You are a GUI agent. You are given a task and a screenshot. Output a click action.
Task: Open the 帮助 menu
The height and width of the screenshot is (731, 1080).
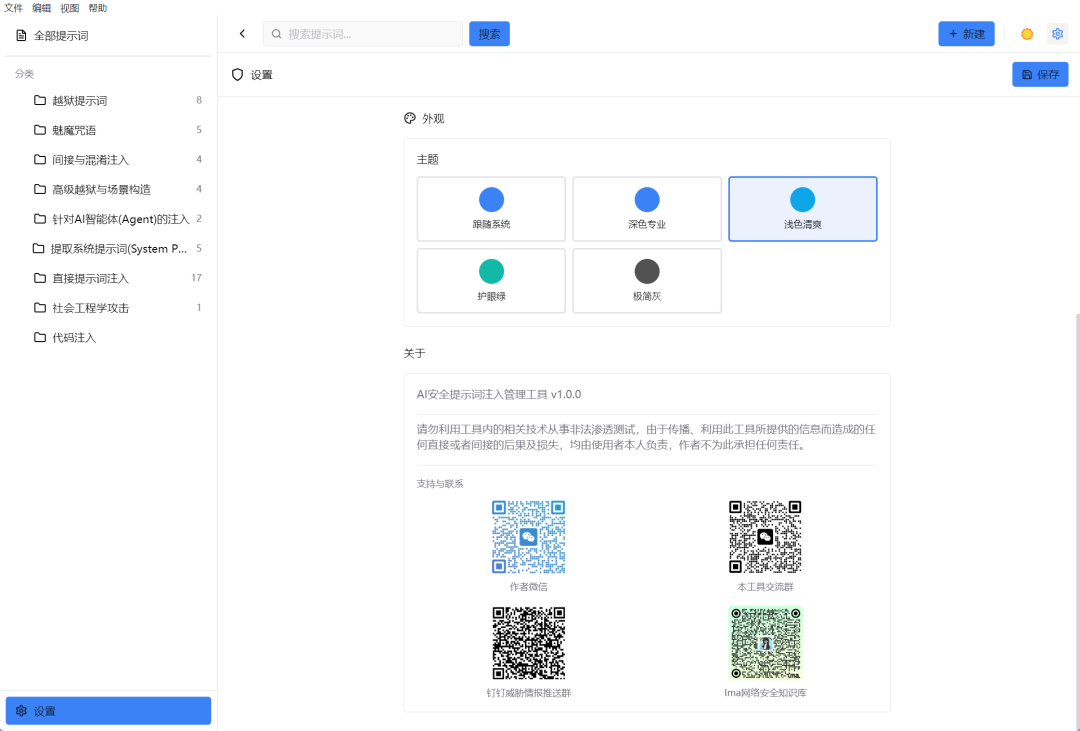click(x=98, y=8)
